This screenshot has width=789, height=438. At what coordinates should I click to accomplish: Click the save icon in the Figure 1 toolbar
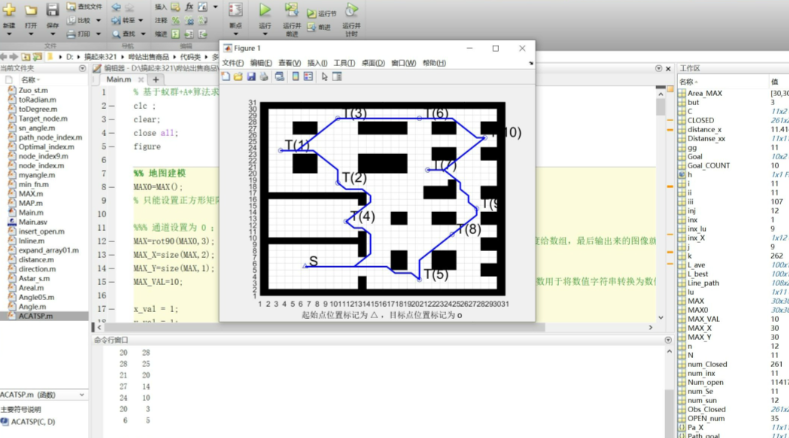(251, 76)
